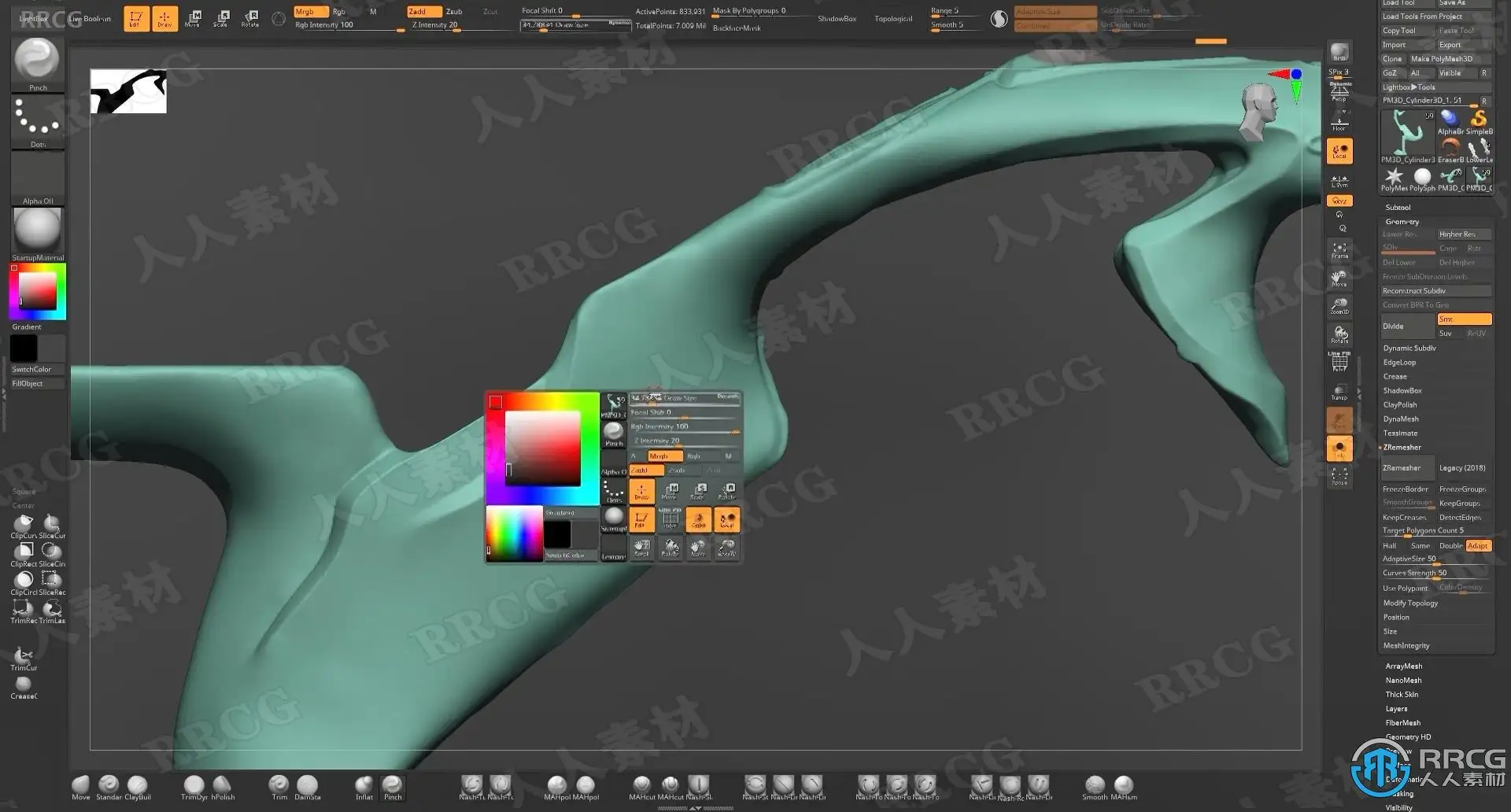Toggle the Smt option beside Divide
Image resolution: width=1511 pixels, height=812 pixels.
1464,319
